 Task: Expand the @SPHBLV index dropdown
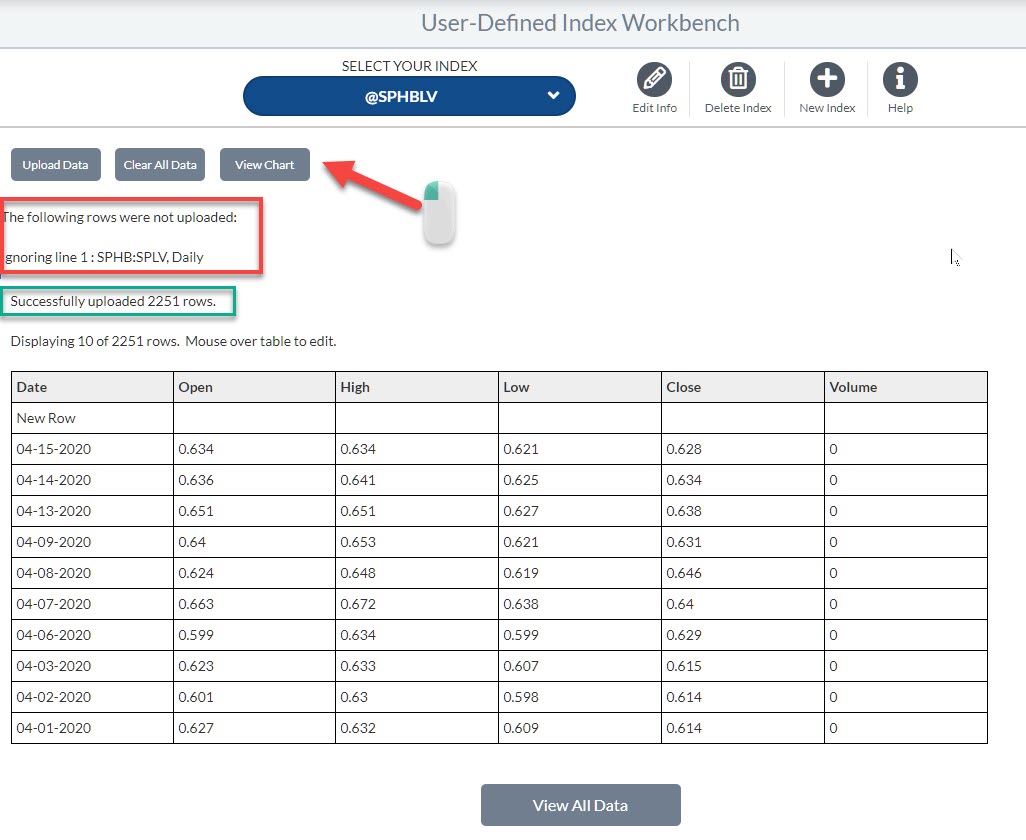point(409,97)
